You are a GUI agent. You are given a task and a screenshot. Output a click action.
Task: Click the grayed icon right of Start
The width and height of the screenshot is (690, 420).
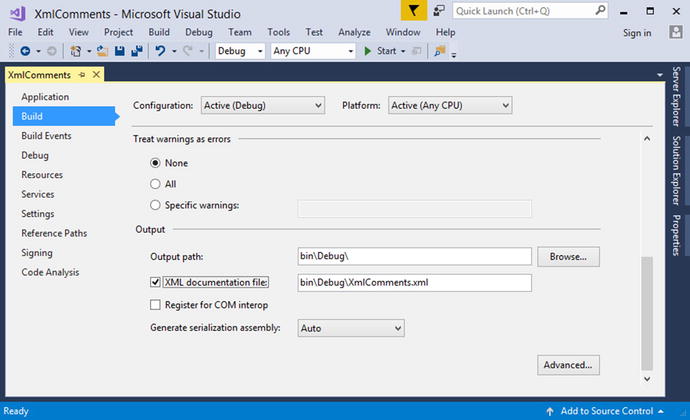click(416, 51)
